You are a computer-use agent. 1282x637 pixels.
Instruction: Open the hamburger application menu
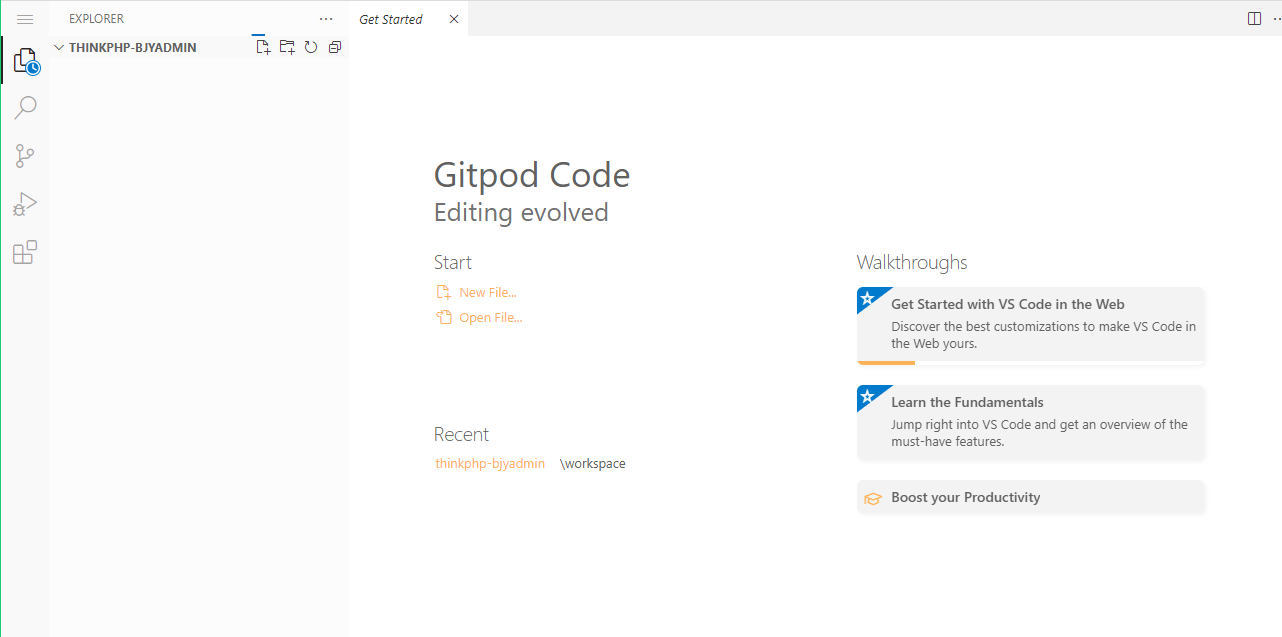25,19
